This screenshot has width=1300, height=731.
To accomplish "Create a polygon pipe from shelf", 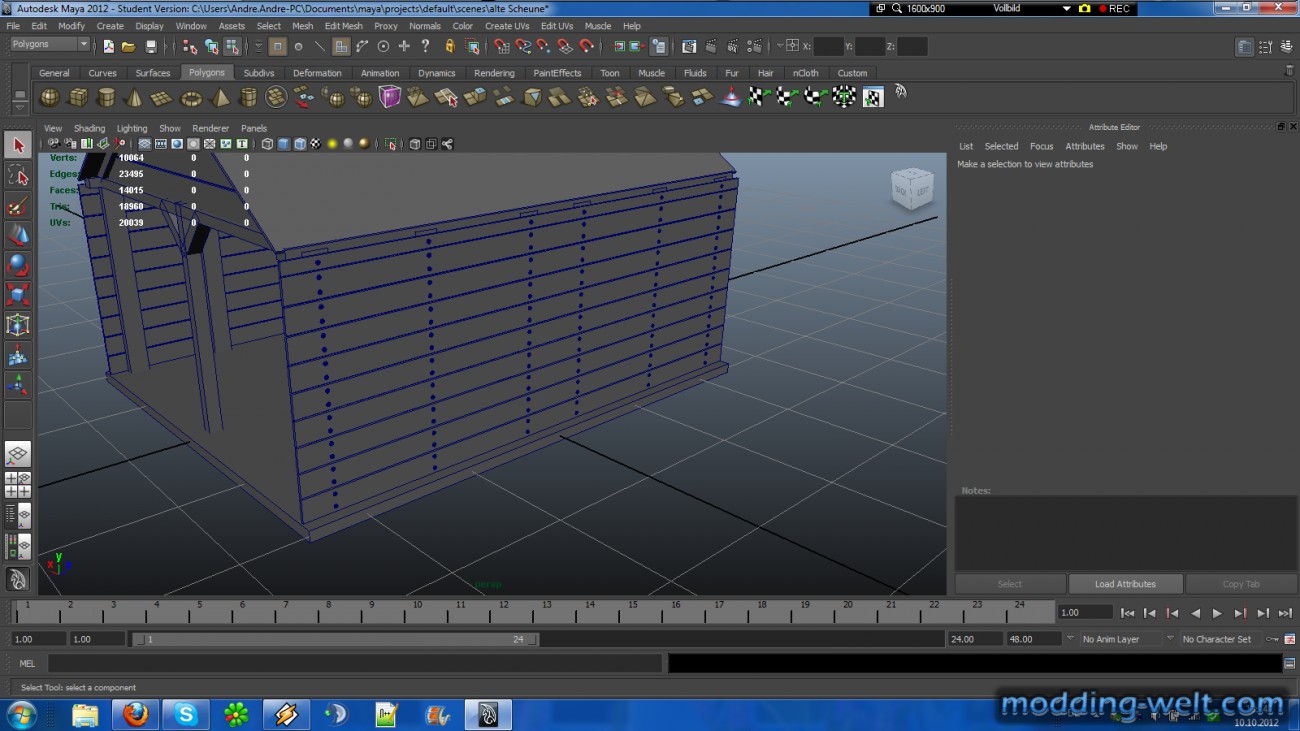I will (248, 97).
